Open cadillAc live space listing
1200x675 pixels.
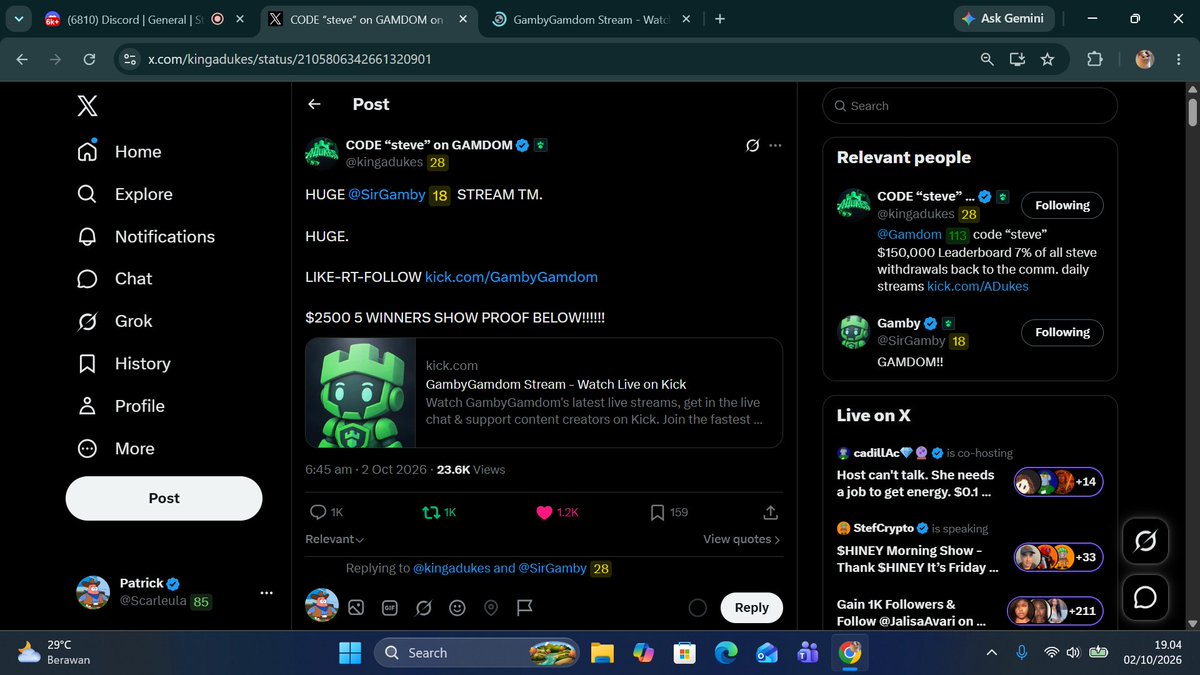970,472
